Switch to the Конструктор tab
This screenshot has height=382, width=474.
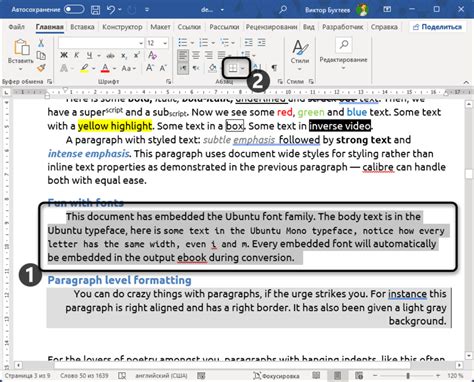tap(122, 27)
